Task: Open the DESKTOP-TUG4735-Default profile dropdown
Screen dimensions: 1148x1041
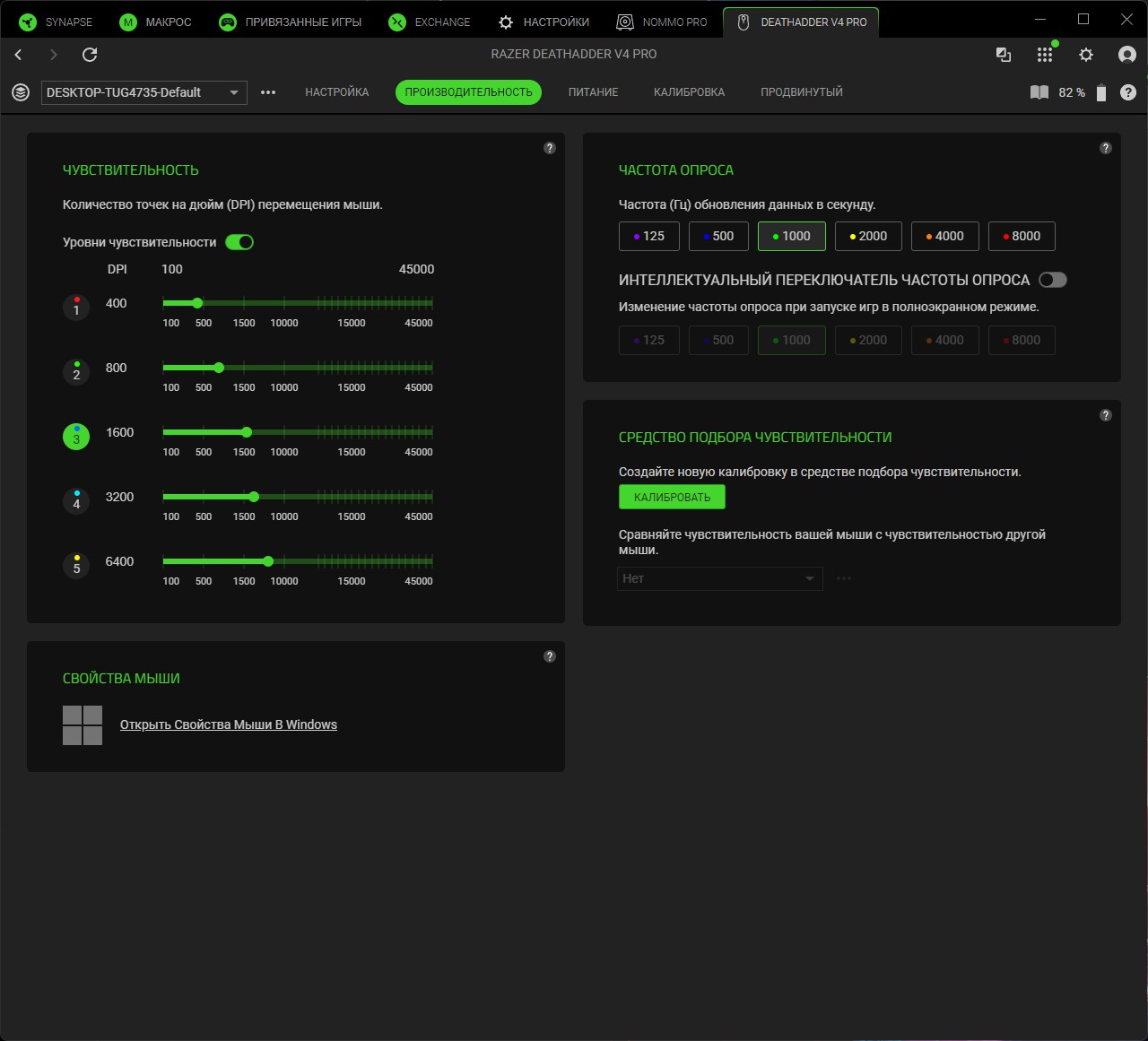Action: [144, 92]
